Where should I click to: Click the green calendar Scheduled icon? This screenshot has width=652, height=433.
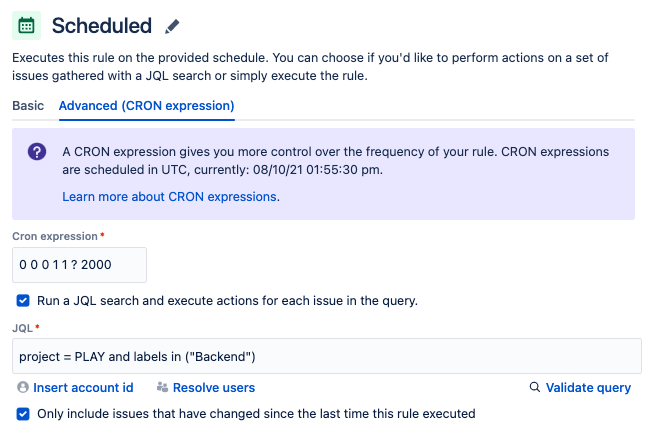[27, 25]
